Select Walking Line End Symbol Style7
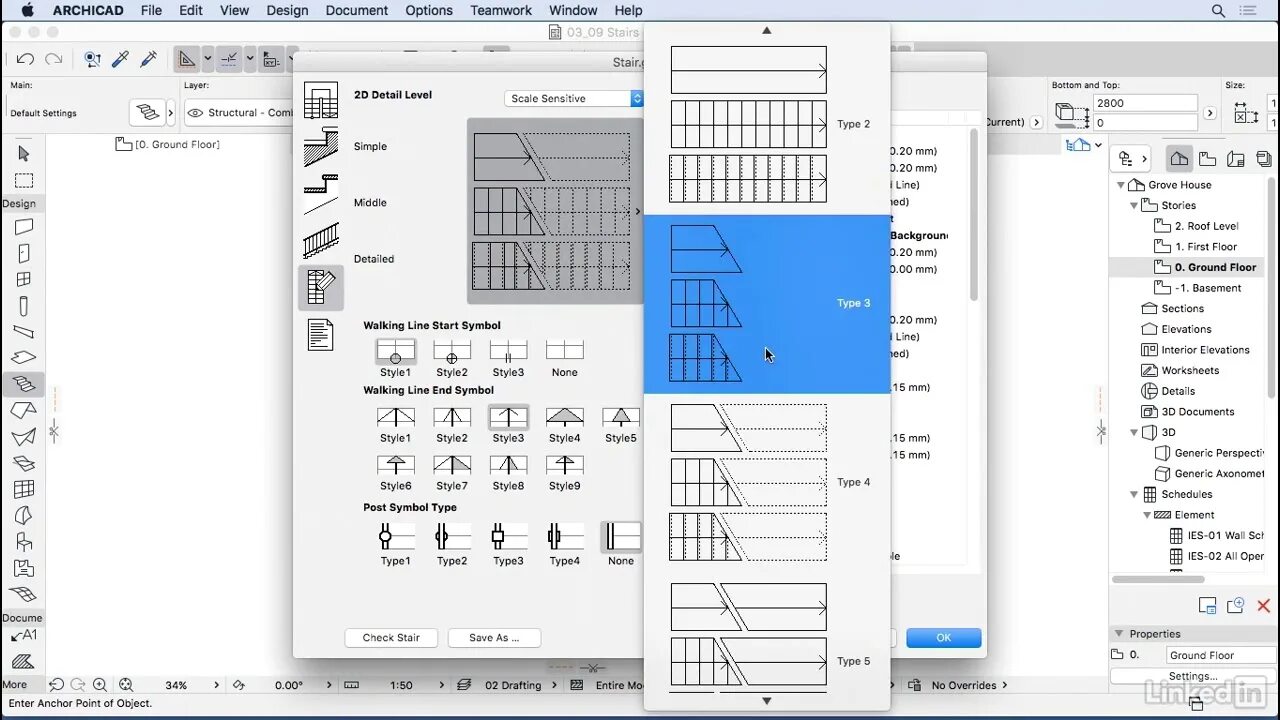Screen dimensions: 1280x720 (452, 472)
